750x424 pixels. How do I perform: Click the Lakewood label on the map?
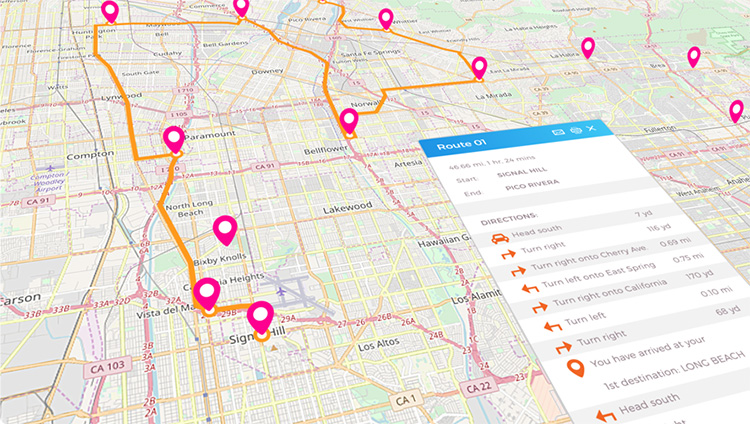(x=348, y=208)
